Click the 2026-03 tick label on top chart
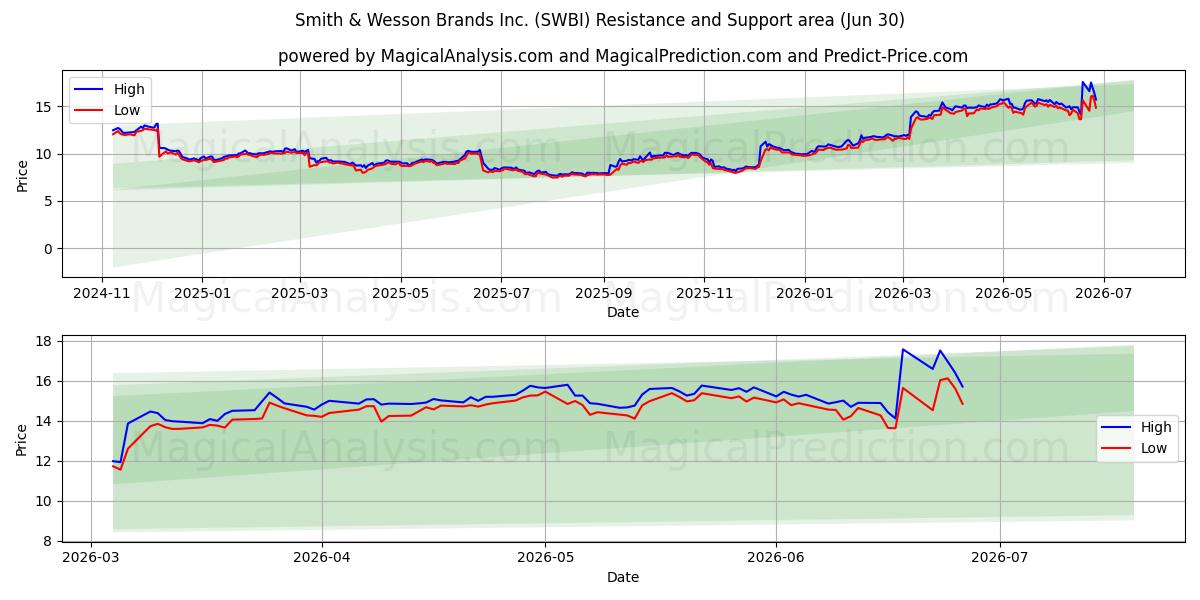Image resolution: width=1200 pixels, height=600 pixels. (x=902, y=293)
